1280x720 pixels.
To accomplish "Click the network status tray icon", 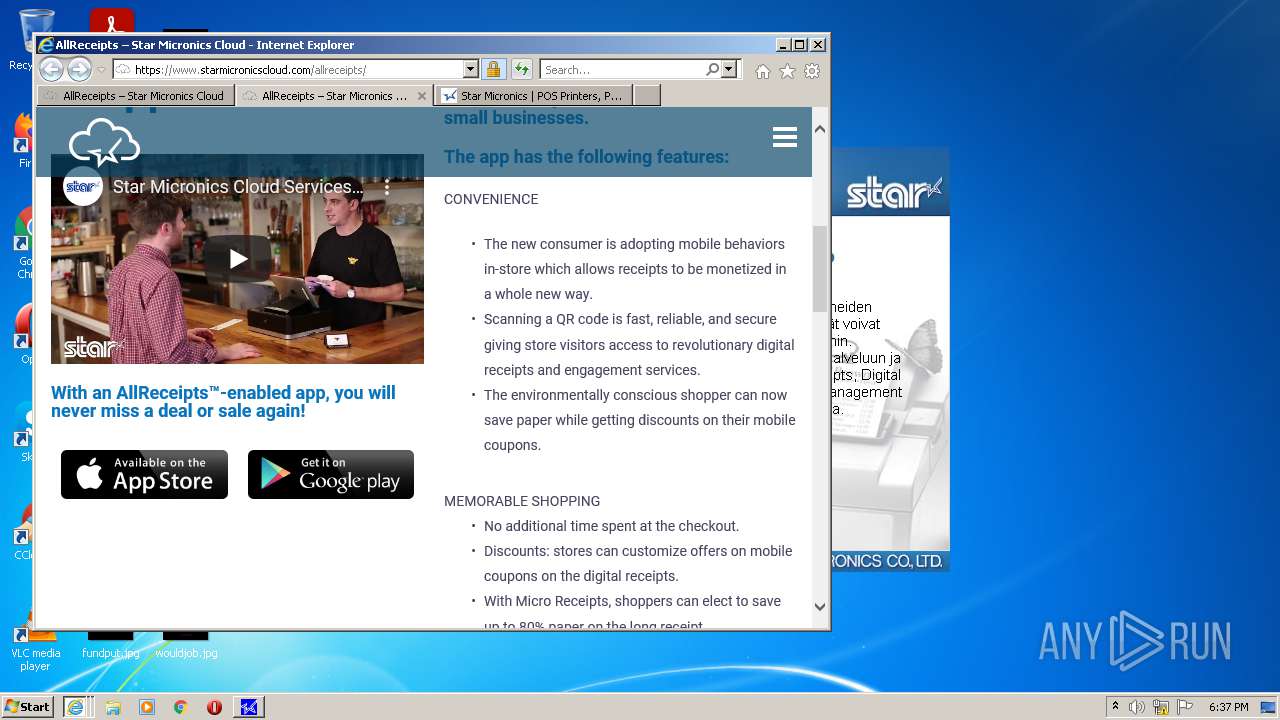I will (1161, 707).
